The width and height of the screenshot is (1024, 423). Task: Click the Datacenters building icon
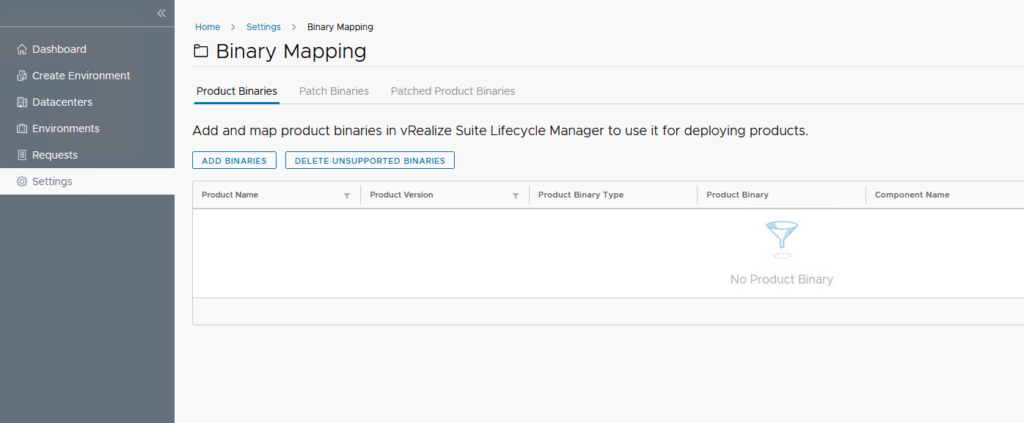tap(22, 102)
